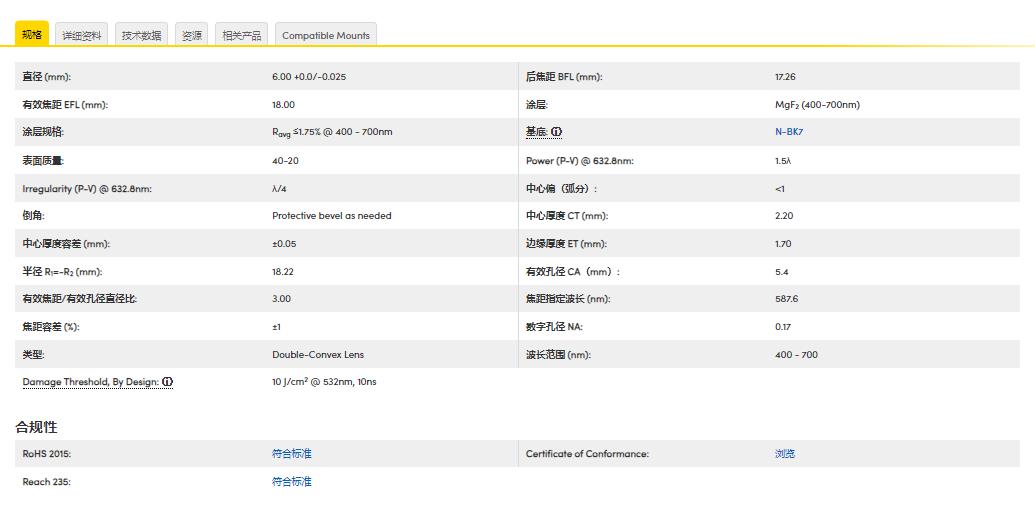Click the 符合标准 link for RoHS 2015
The width and height of the screenshot is (1035, 522).
(x=292, y=454)
